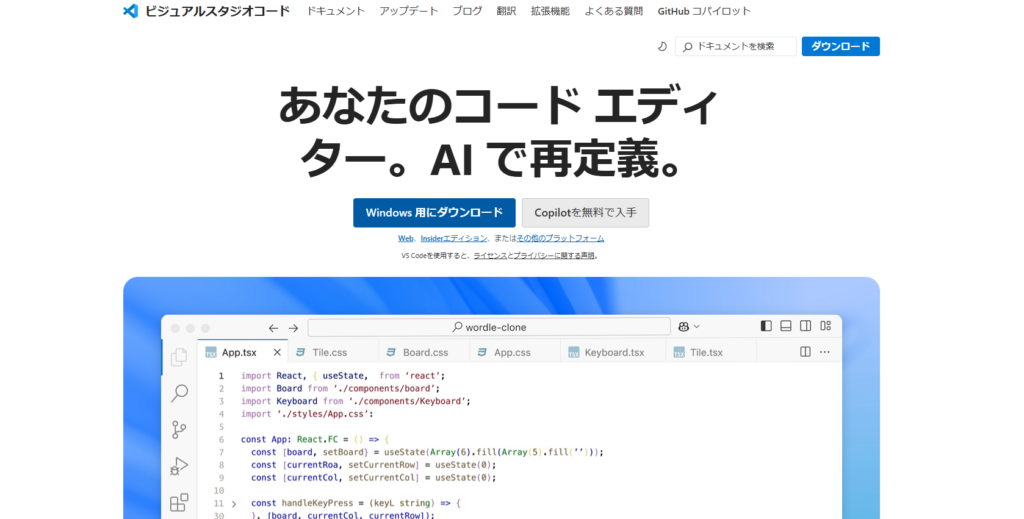Click the './styles/App.css' import line

click(307, 414)
